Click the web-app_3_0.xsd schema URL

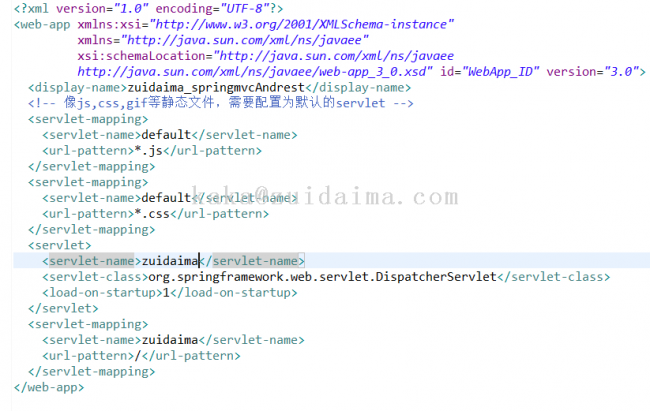click(x=248, y=72)
